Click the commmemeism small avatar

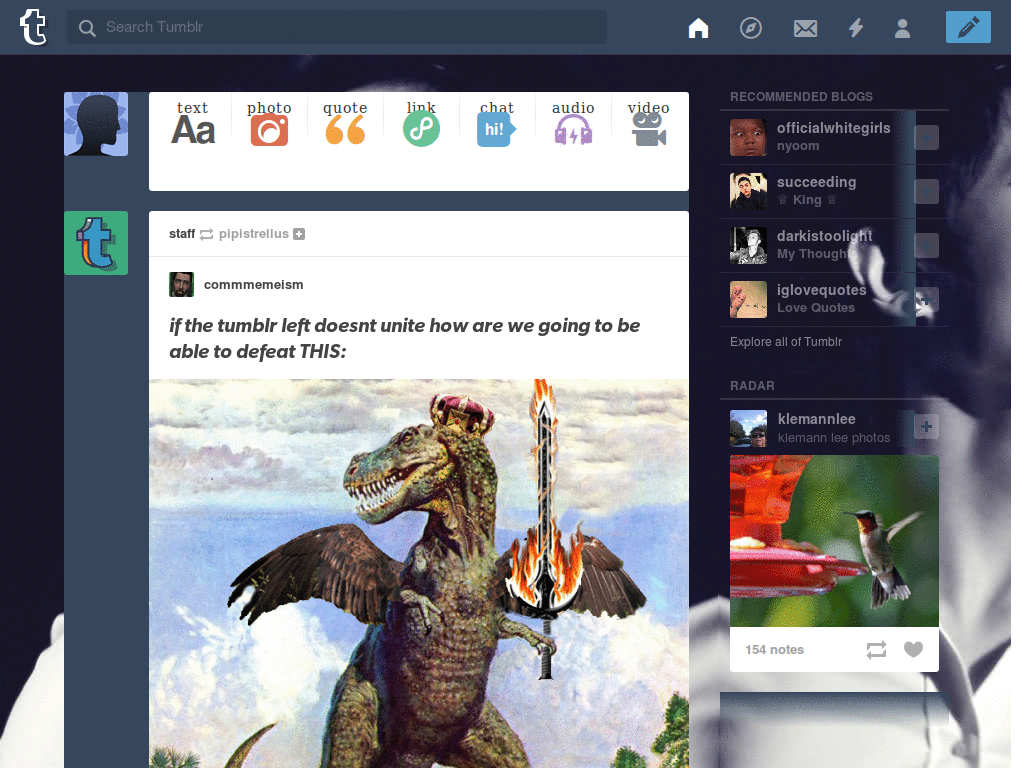point(182,285)
